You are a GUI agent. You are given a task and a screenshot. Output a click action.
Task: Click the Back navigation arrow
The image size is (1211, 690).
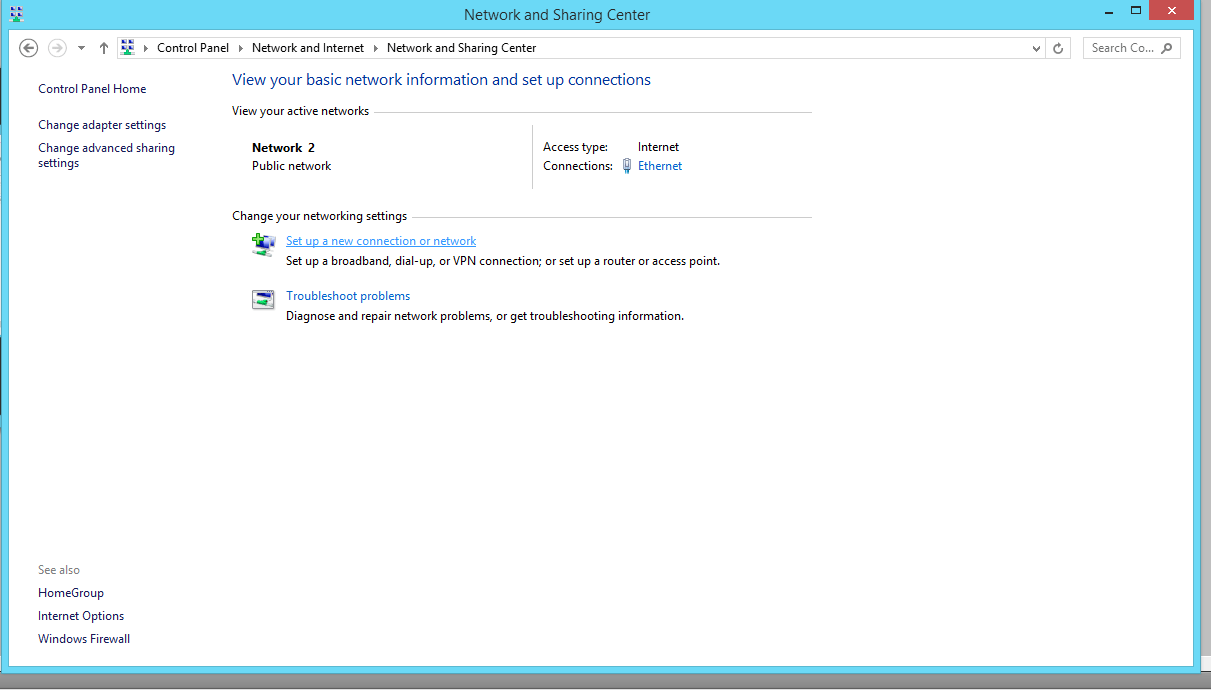point(29,48)
